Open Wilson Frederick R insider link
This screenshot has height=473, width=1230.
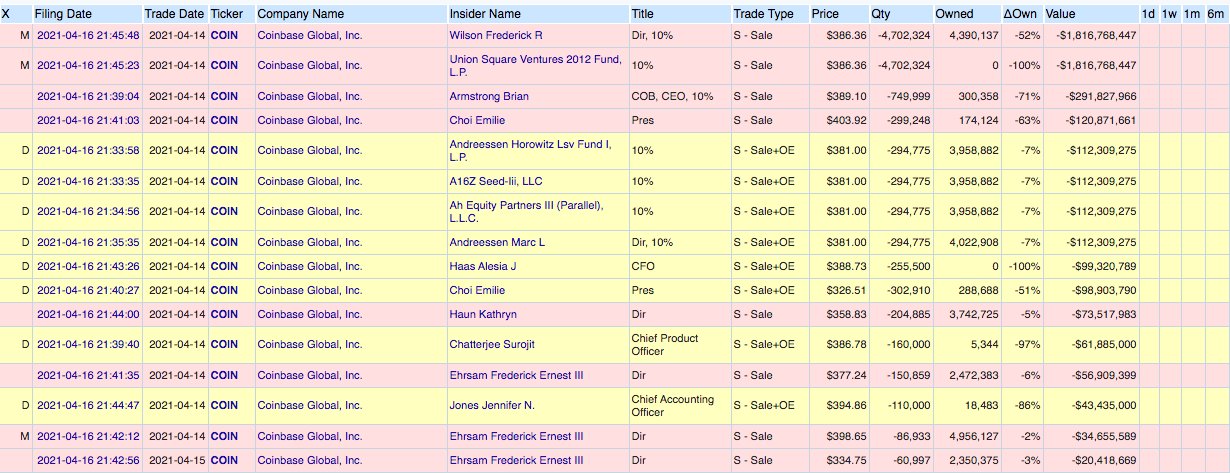pos(495,35)
